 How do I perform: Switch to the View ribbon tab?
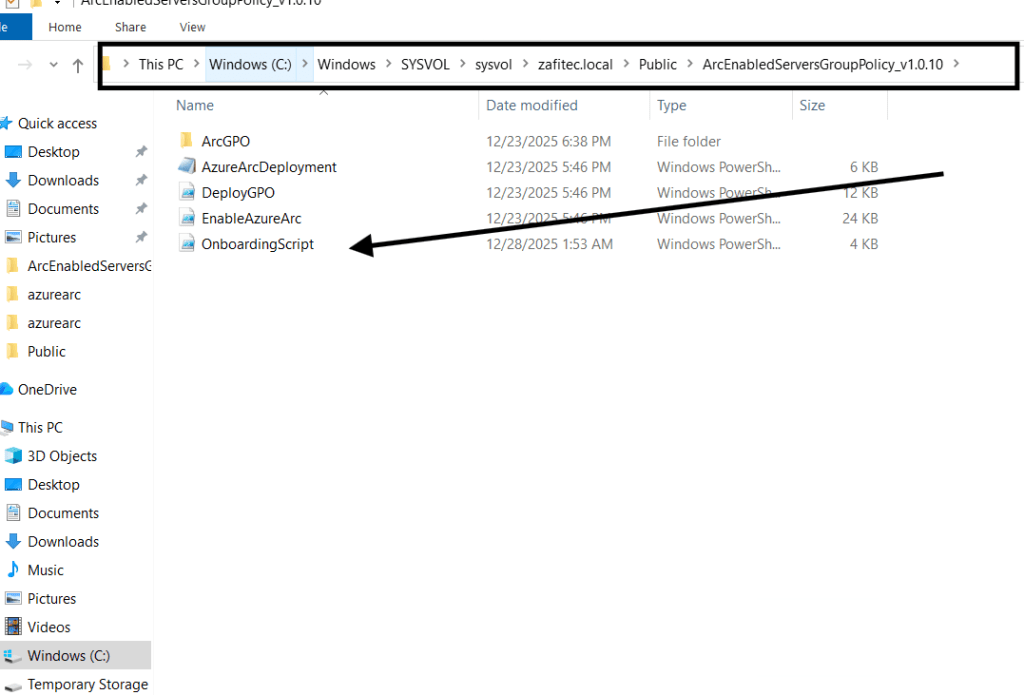click(192, 27)
